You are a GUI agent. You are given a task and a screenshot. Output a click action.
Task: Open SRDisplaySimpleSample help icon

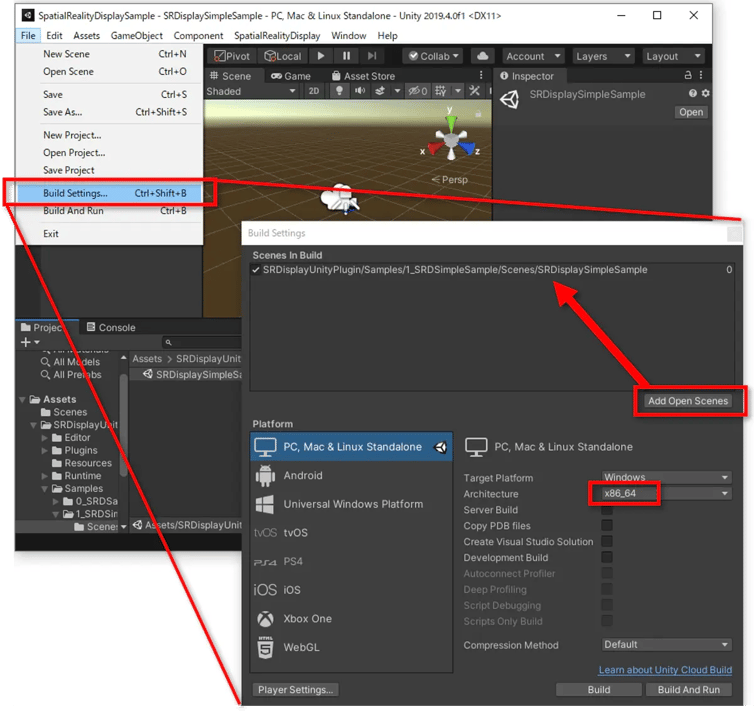coord(693,93)
